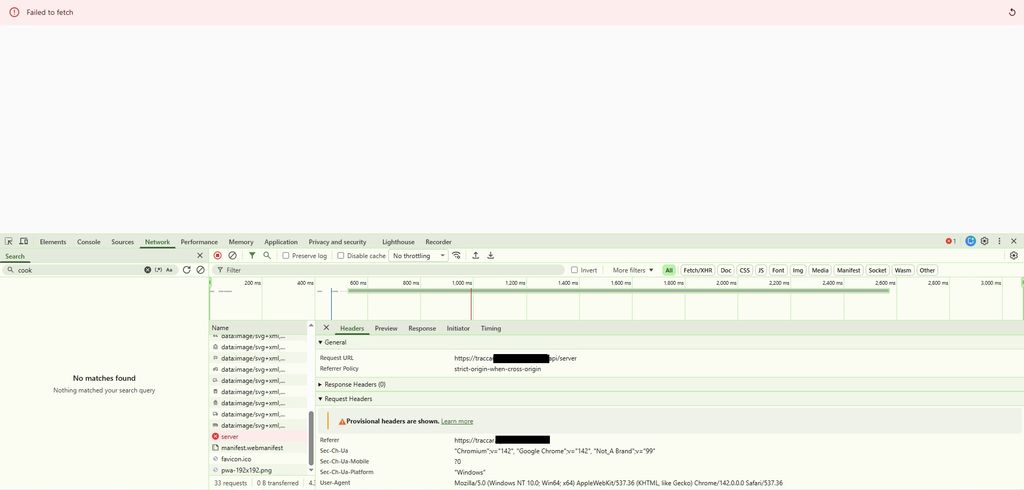The image size is (1024, 490).
Task: Open the Recorder tab
Action: [438, 242]
